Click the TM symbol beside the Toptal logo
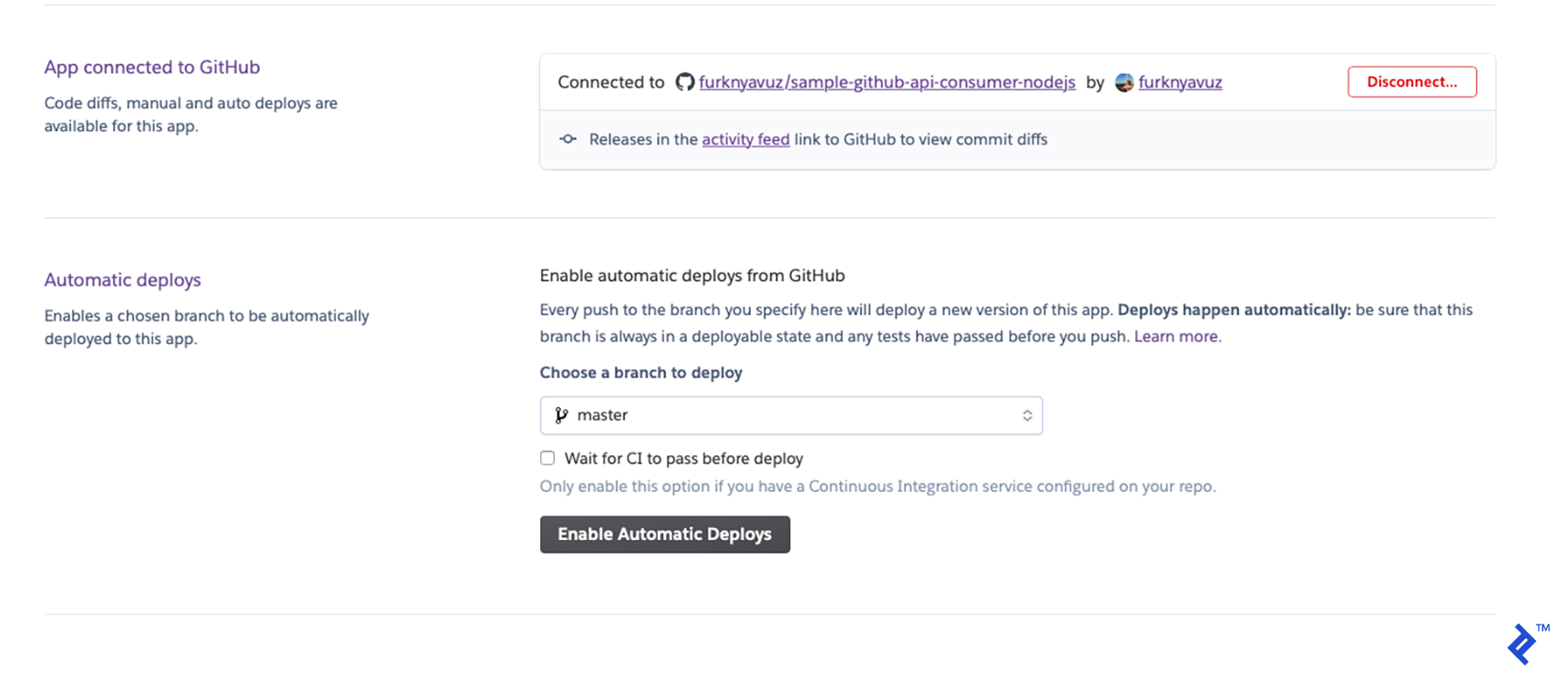The width and height of the screenshot is (1568, 693). click(1542, 627)
